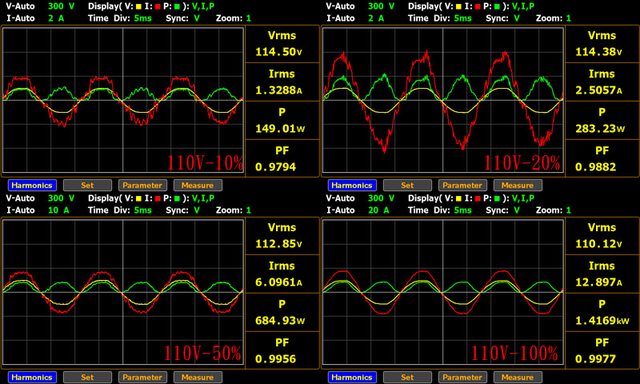
Task: Click Measure in the 110V-10% panel
Action: pyautogui.click(x=198, y=185)
